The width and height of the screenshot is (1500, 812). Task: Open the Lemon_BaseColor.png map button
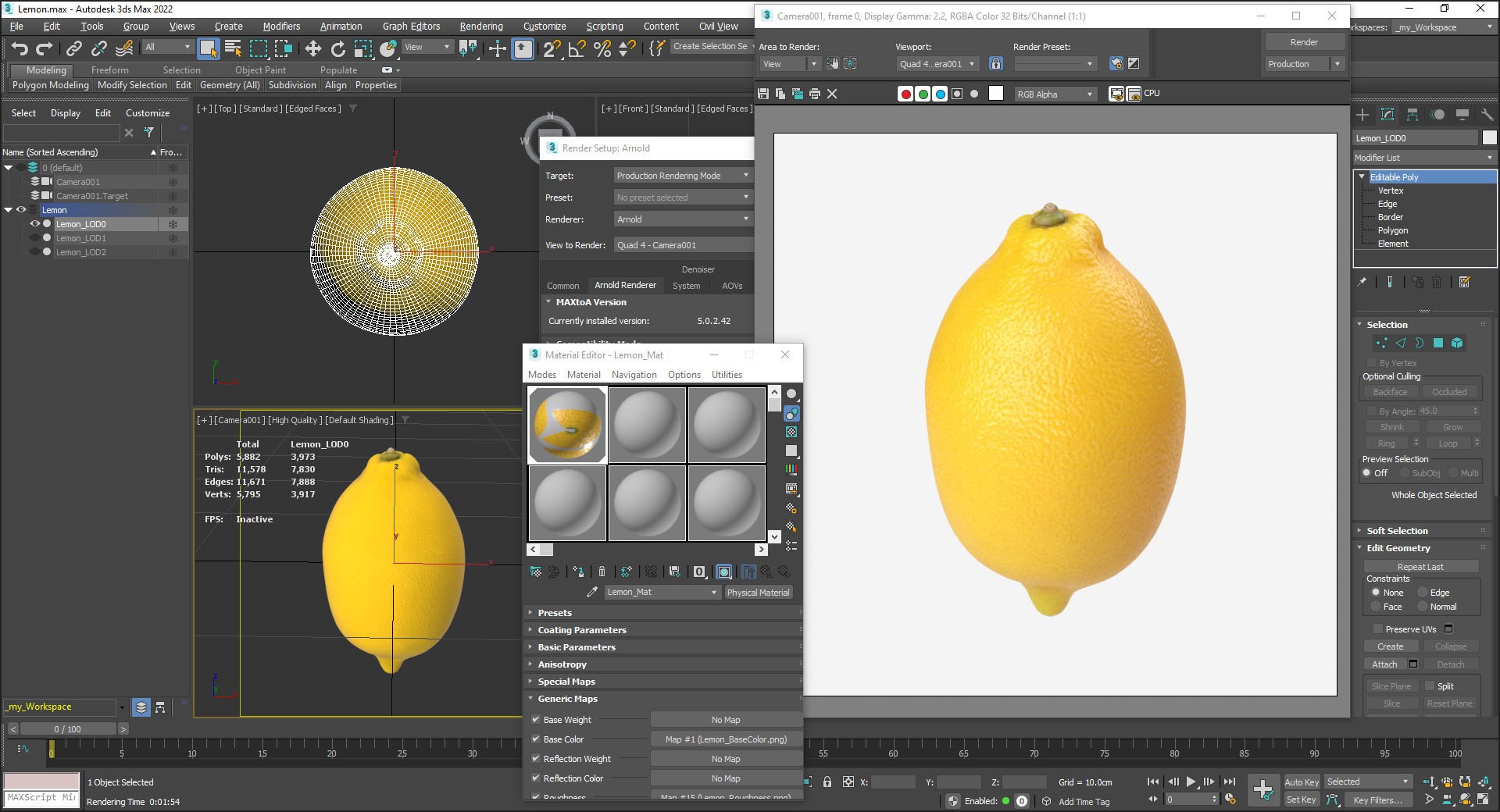[726, 739]
